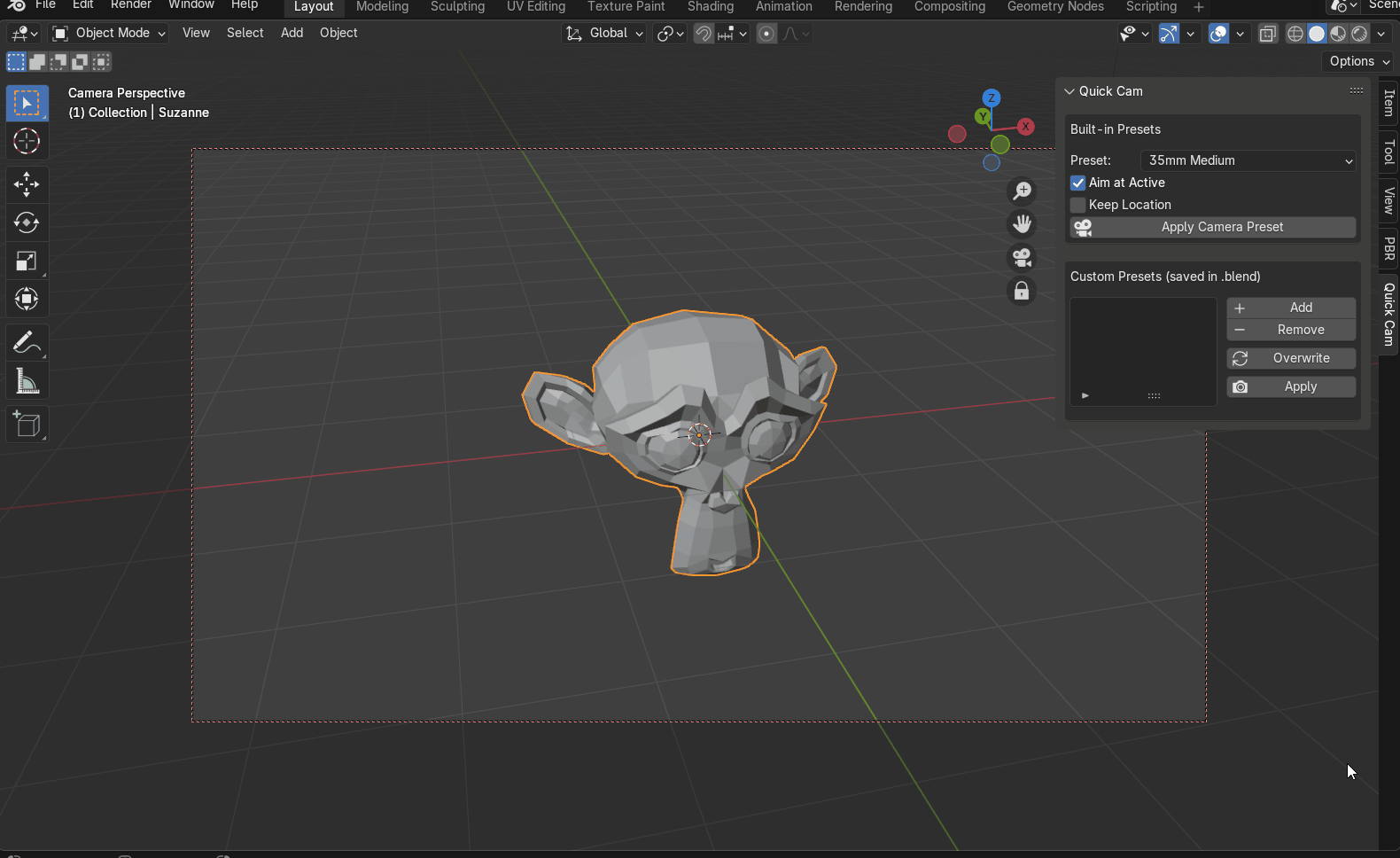The height and width of the screenshot is (858, 1400).
Task: Select the Move tool in the toolbar
Action: (x=27, y=184)
